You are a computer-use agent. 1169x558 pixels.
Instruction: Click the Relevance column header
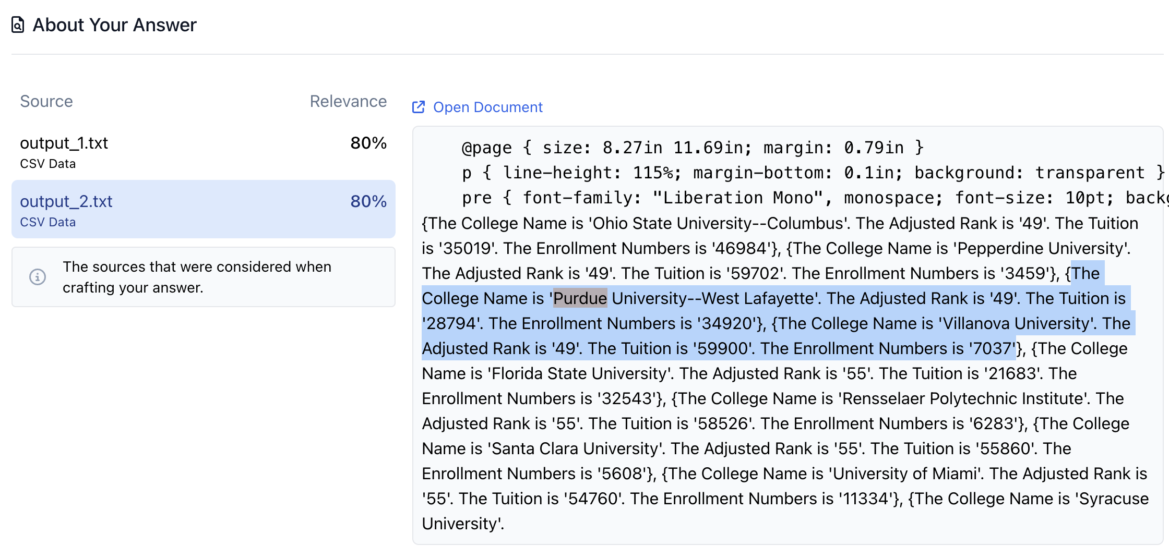pos(348,101)
